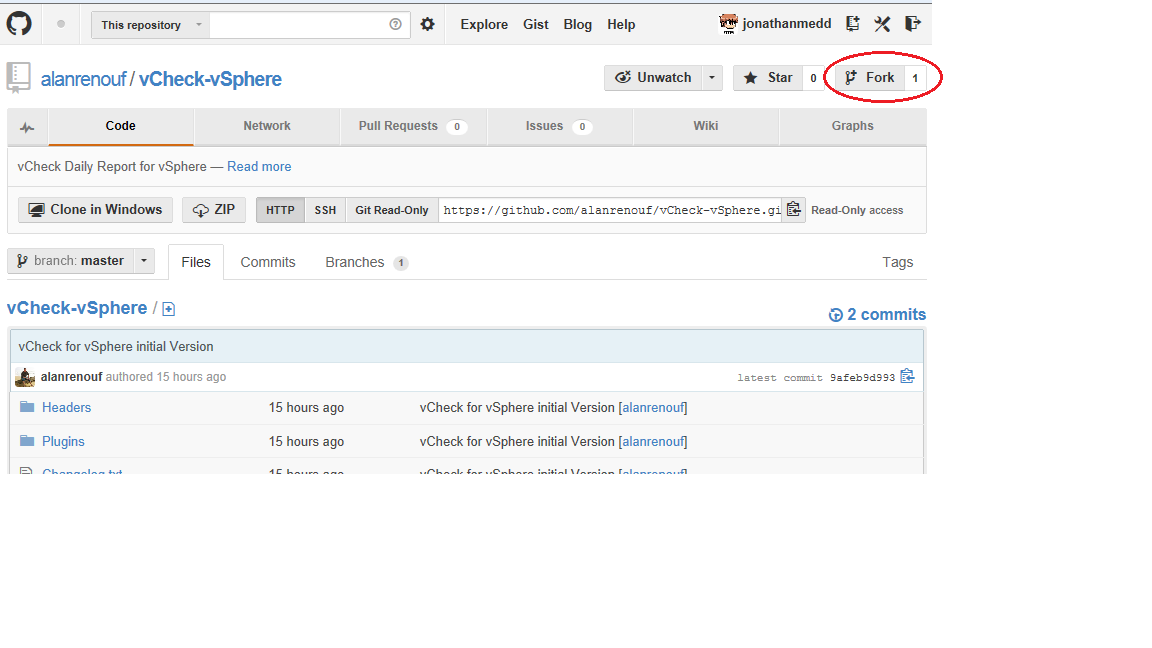Click the Clone in Windows button
The height and width of the screenshot is (648, 1152).
[x=96, y=210]
